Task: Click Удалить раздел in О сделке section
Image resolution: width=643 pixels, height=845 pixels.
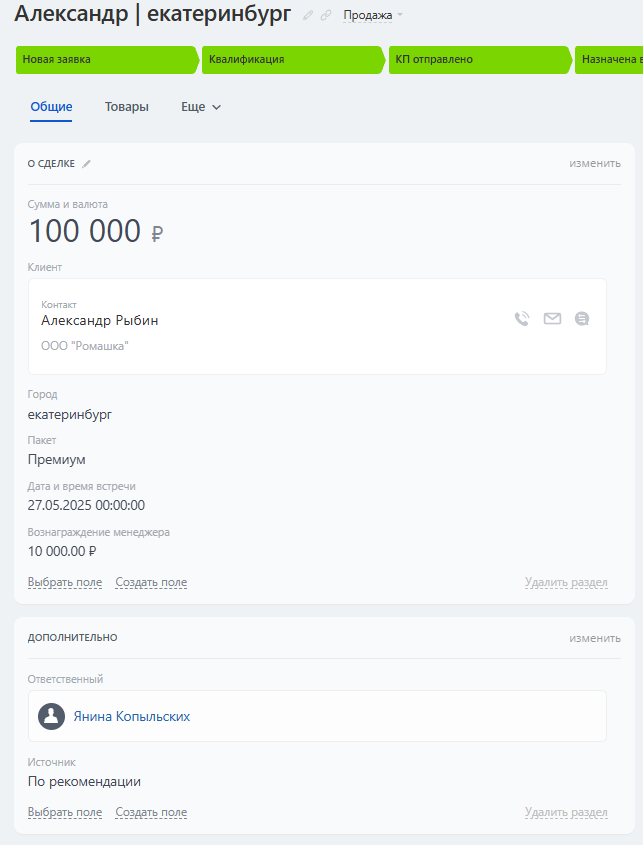Action: point(566,582)
